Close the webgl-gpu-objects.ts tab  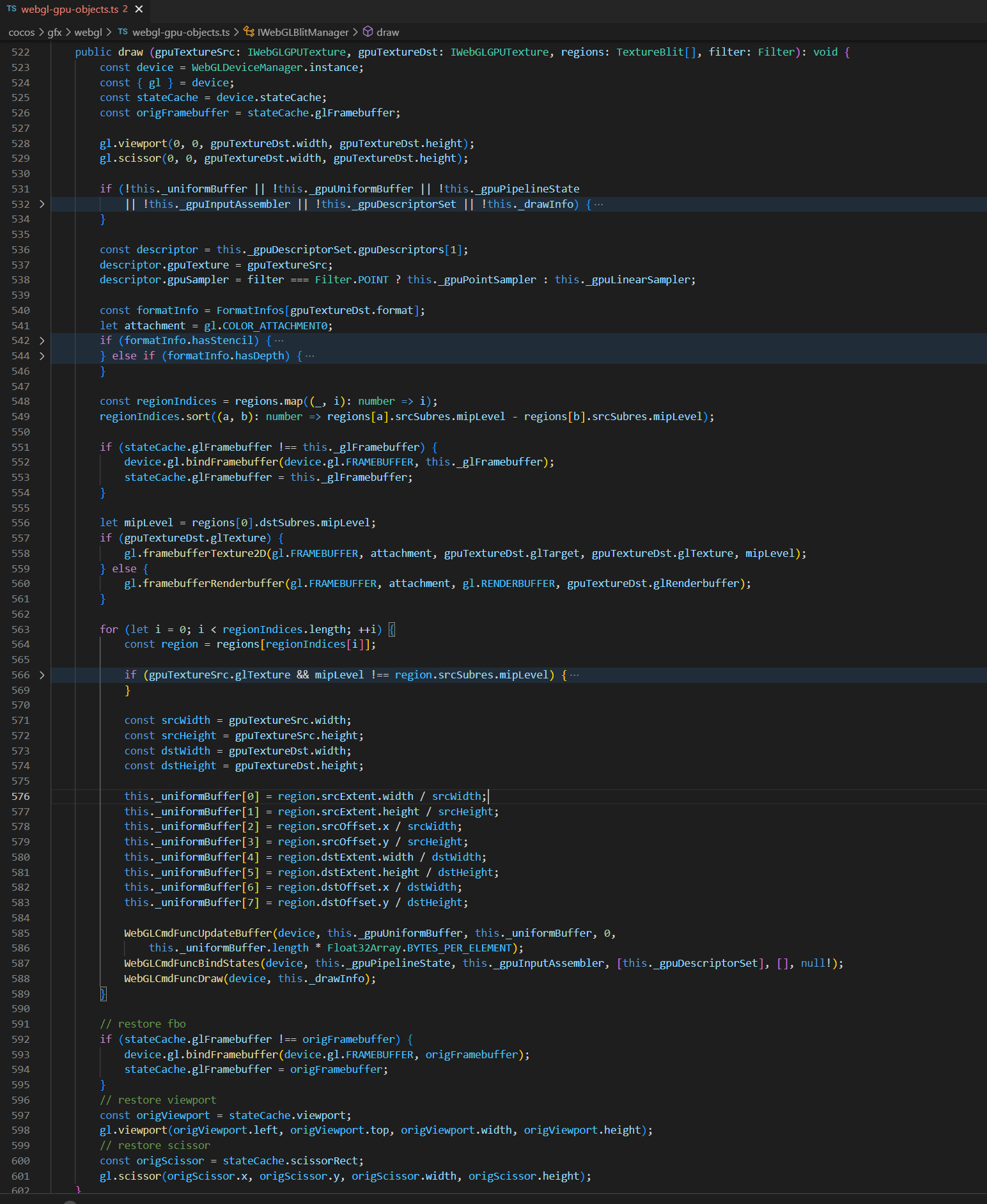point(139,9)
